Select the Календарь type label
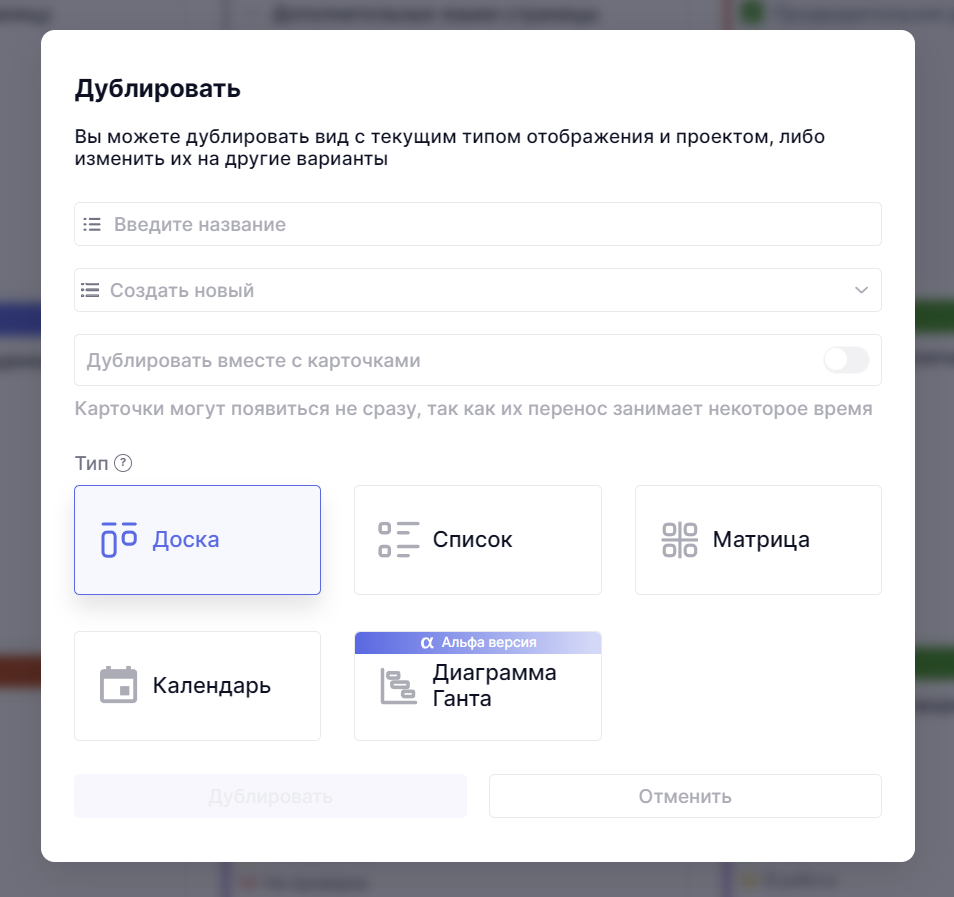 pyautogui.click(x=212, y=686)
